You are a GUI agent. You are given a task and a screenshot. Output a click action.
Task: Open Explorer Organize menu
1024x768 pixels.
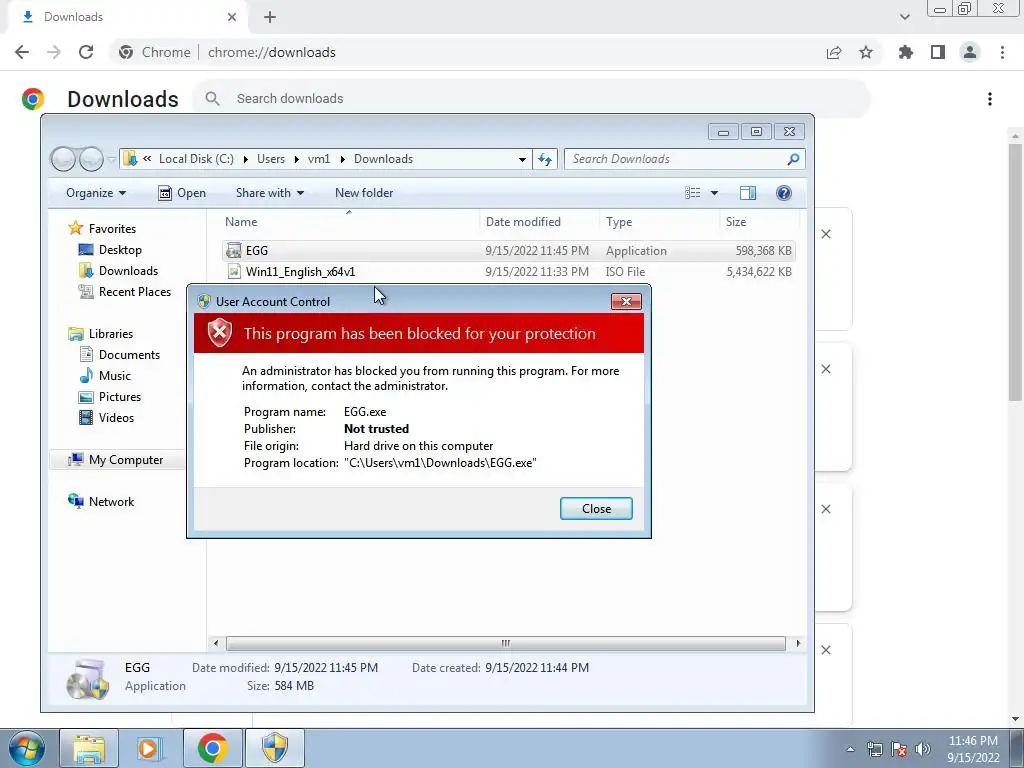pos(96,193)
